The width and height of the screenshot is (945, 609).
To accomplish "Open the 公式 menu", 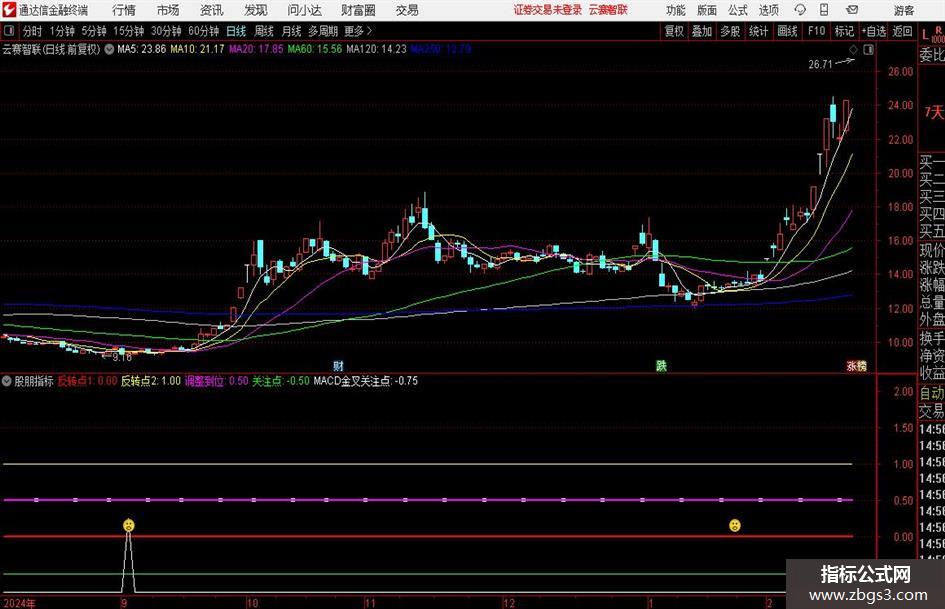I will pos(738,10).
